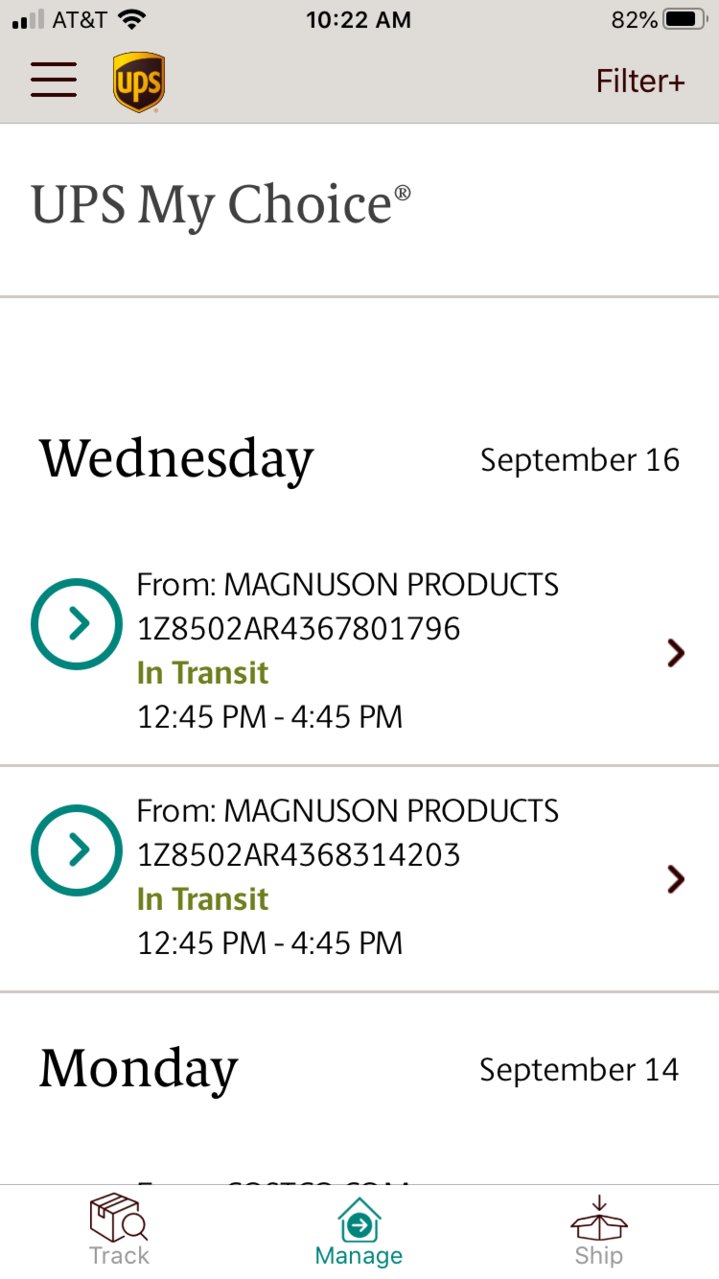This screenshot has width=719, height=1279.
Task: Tap the UPS shield logo
Action: 138,82
